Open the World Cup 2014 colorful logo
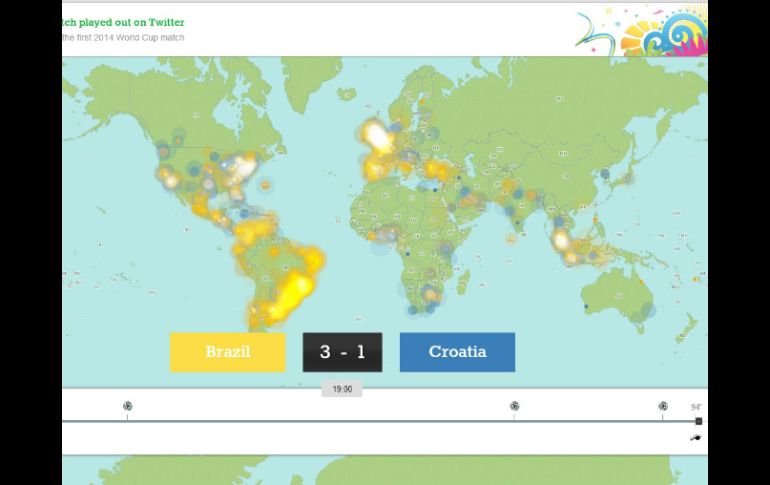Screen dimensions: 770x485 click(640, 30)
